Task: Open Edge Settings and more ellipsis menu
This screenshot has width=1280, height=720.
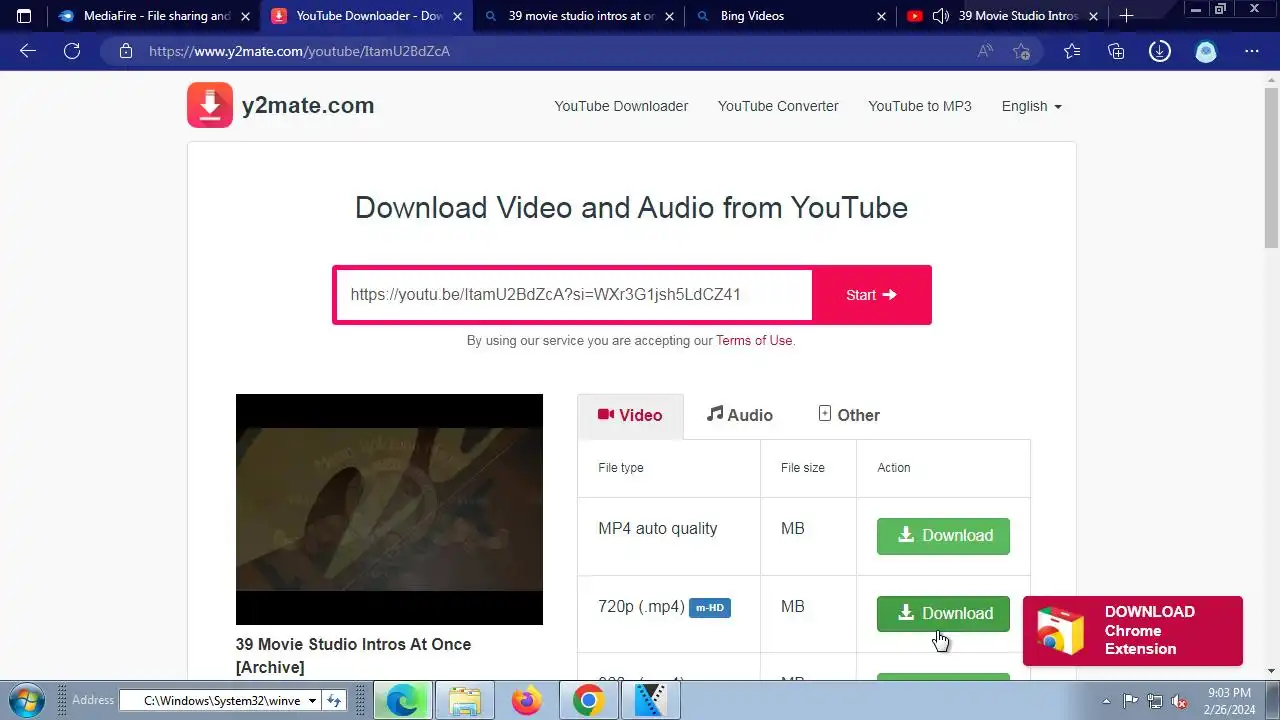Action: coord(1252,51)
